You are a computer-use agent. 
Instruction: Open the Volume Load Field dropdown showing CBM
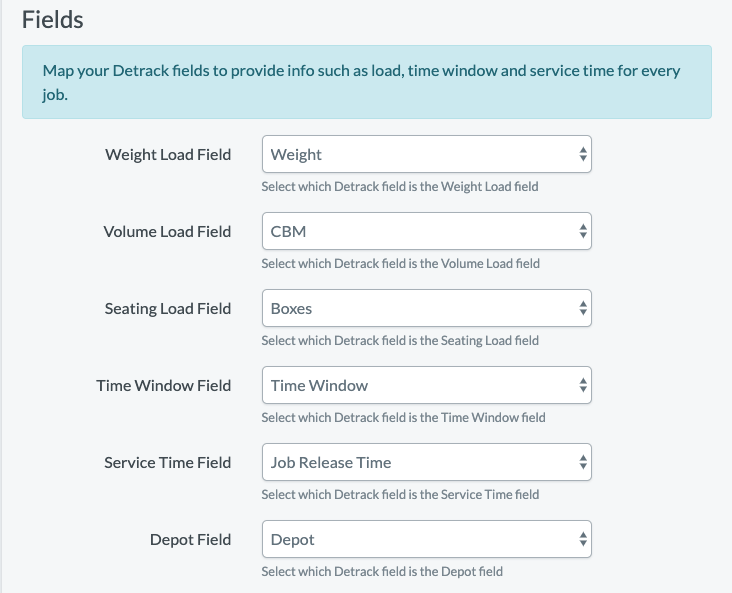pos(427,231)
